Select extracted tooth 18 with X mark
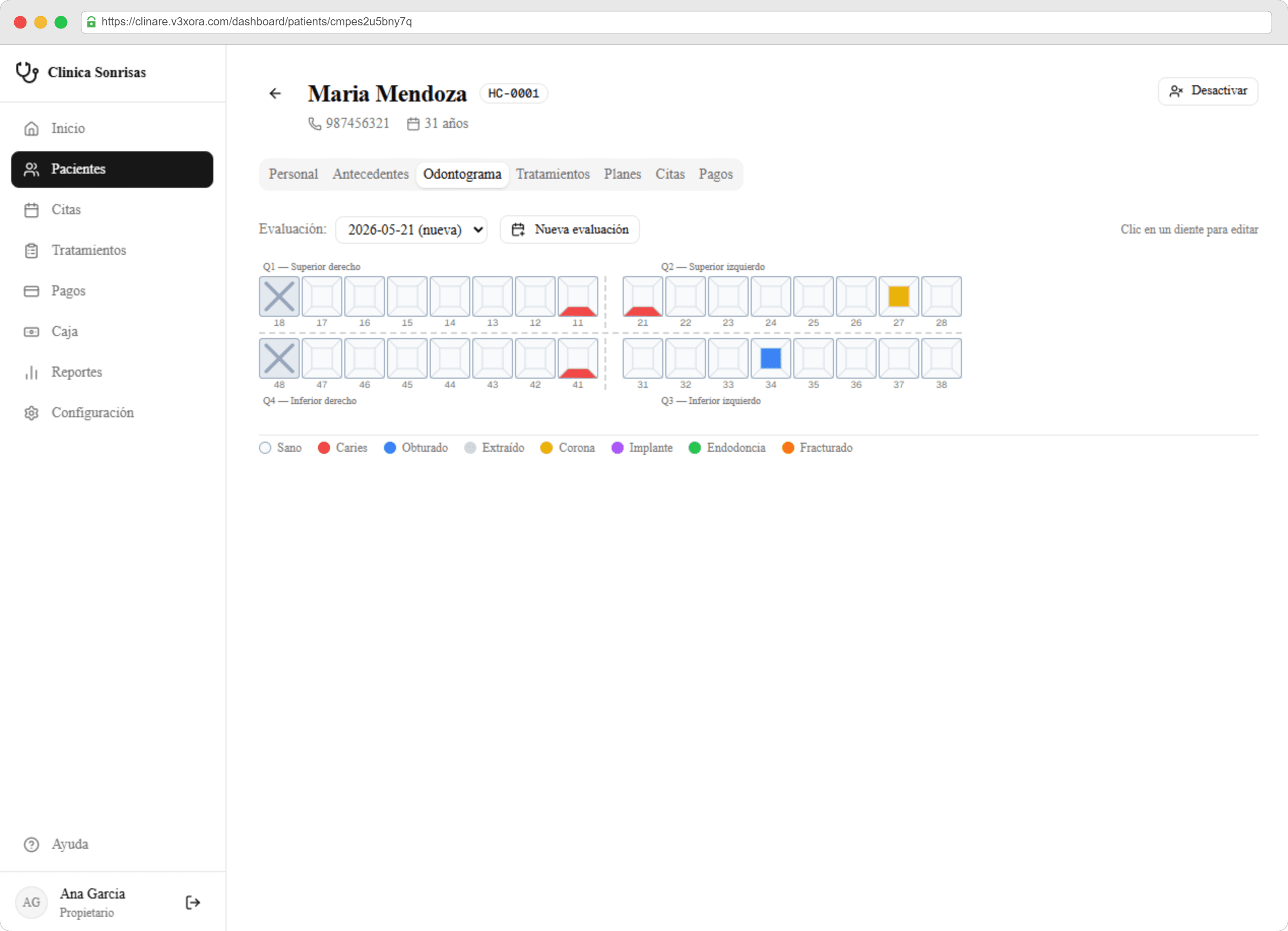Image resolution: width=1288 pixels, height=931 pixels. [x=279, y=296]
